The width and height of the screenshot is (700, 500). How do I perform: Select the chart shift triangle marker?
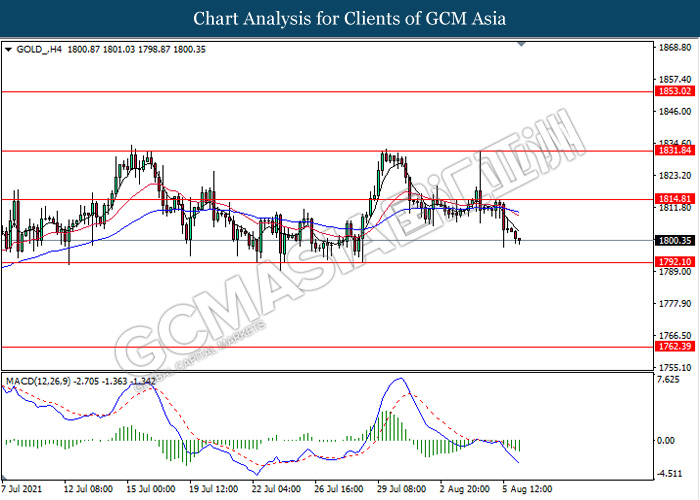pos(521,44)
